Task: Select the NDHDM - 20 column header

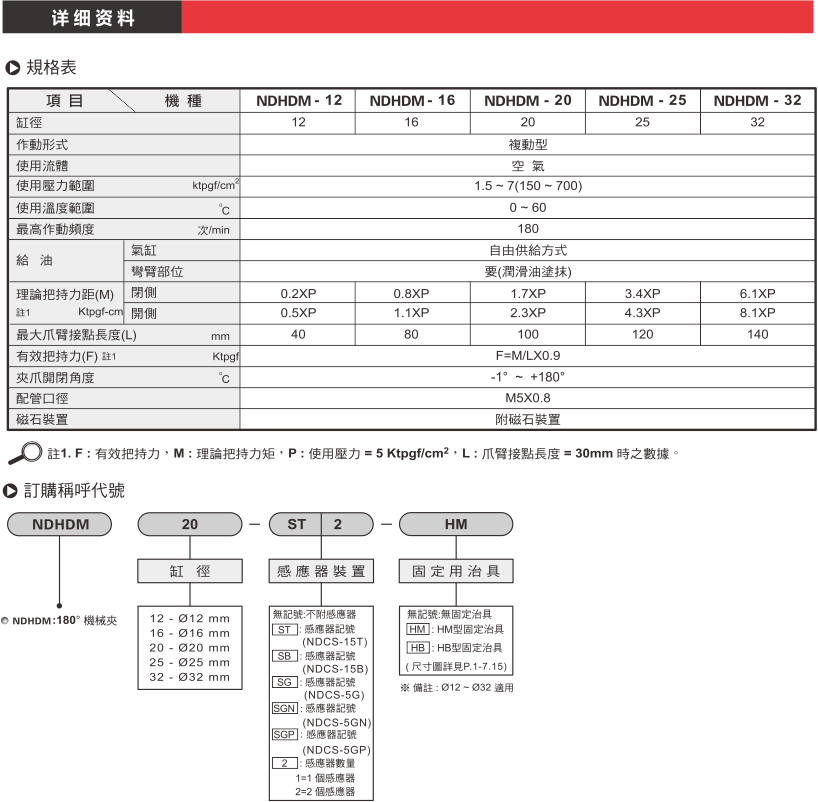Action: tap(528, 100)
